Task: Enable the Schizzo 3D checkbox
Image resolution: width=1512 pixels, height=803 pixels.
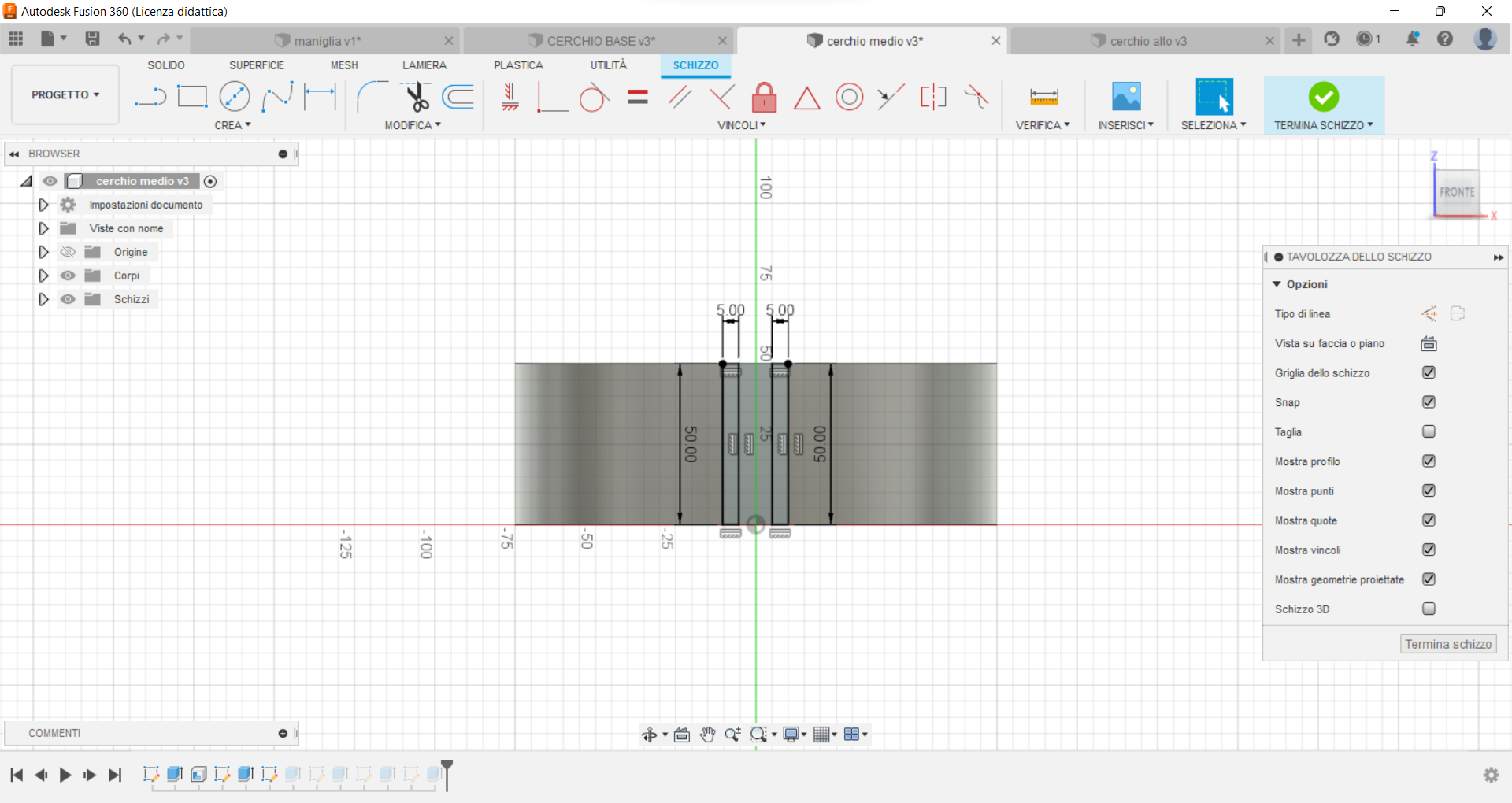Action: click(x=1429, y=609)
